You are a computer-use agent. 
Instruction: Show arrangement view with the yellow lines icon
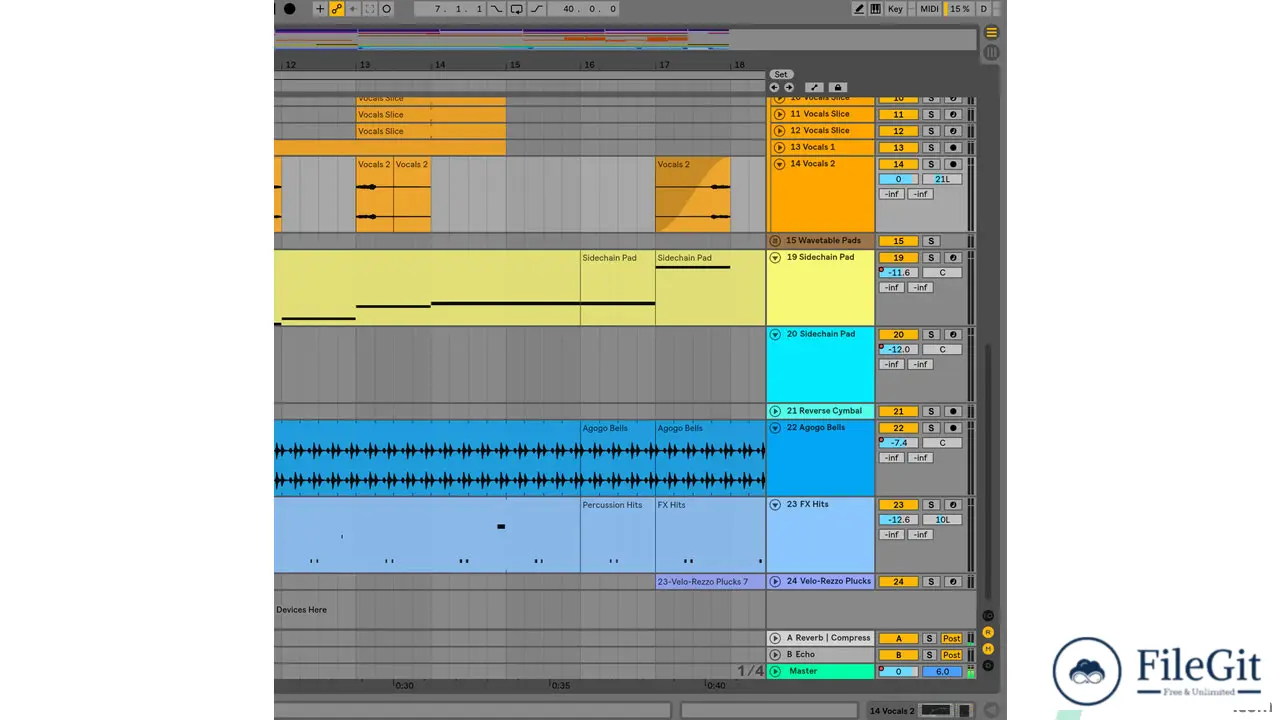coord(991,33)
